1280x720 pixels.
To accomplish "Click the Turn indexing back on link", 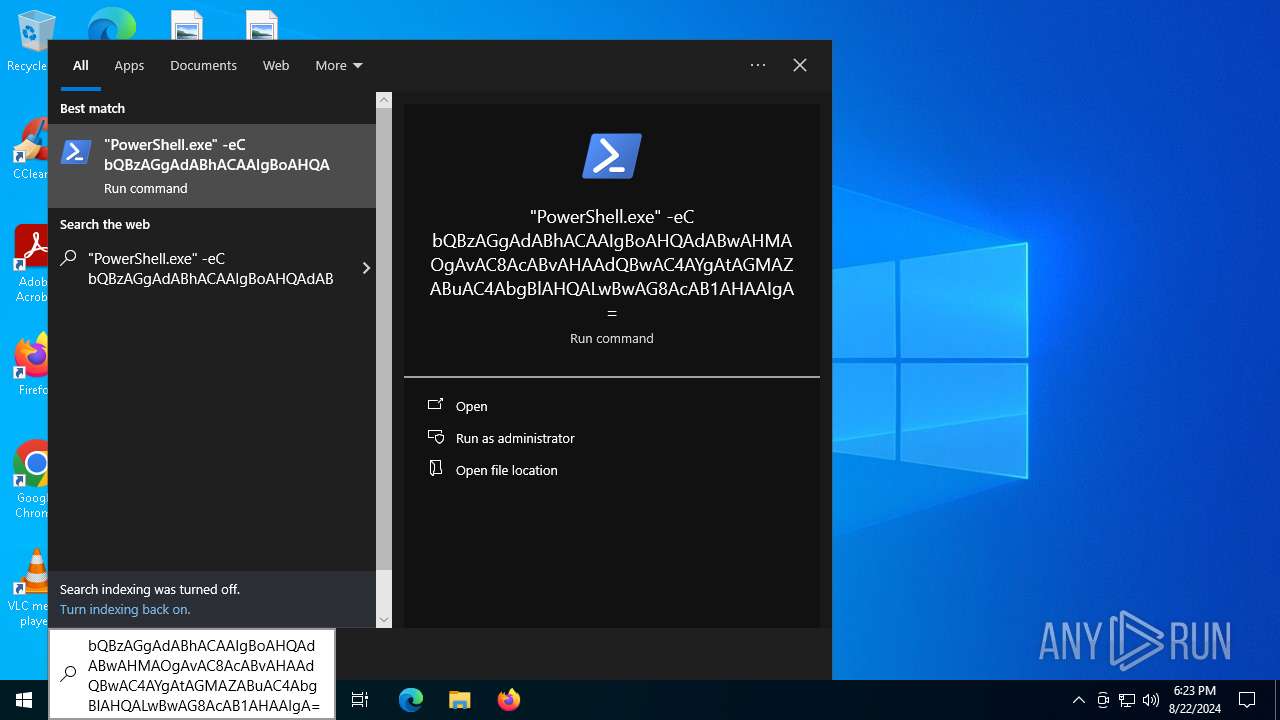I will coord(125,609).
